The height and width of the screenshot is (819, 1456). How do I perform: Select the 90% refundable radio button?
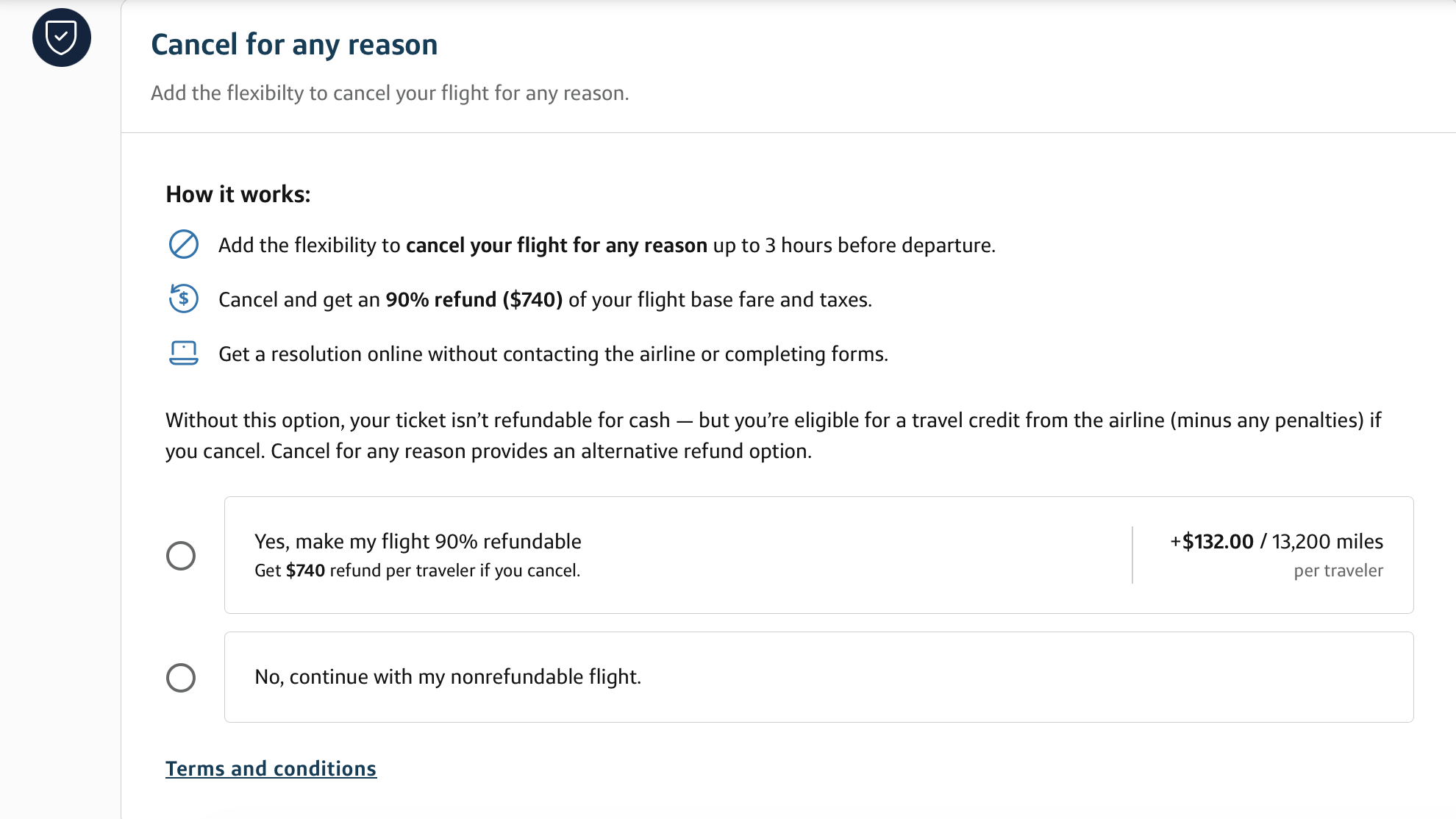coord(181,556)
